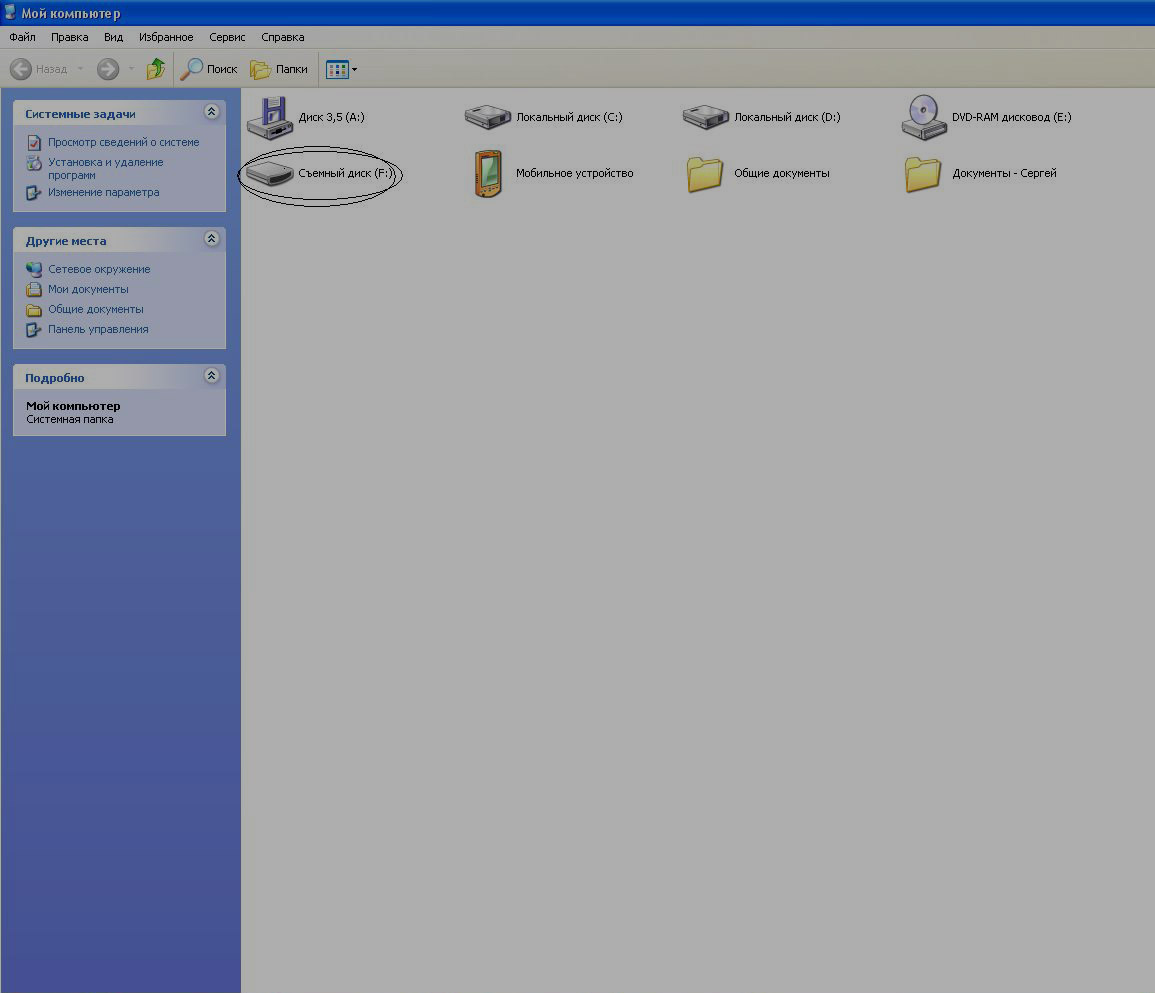
Task: Open Мобильное устройство icon
Action: click(487, 174)
